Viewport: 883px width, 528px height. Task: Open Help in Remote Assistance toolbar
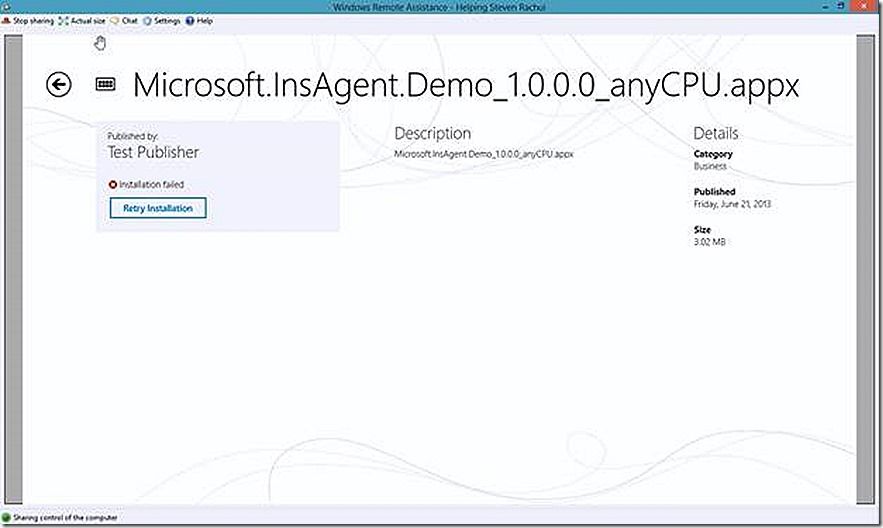[199, 21]
